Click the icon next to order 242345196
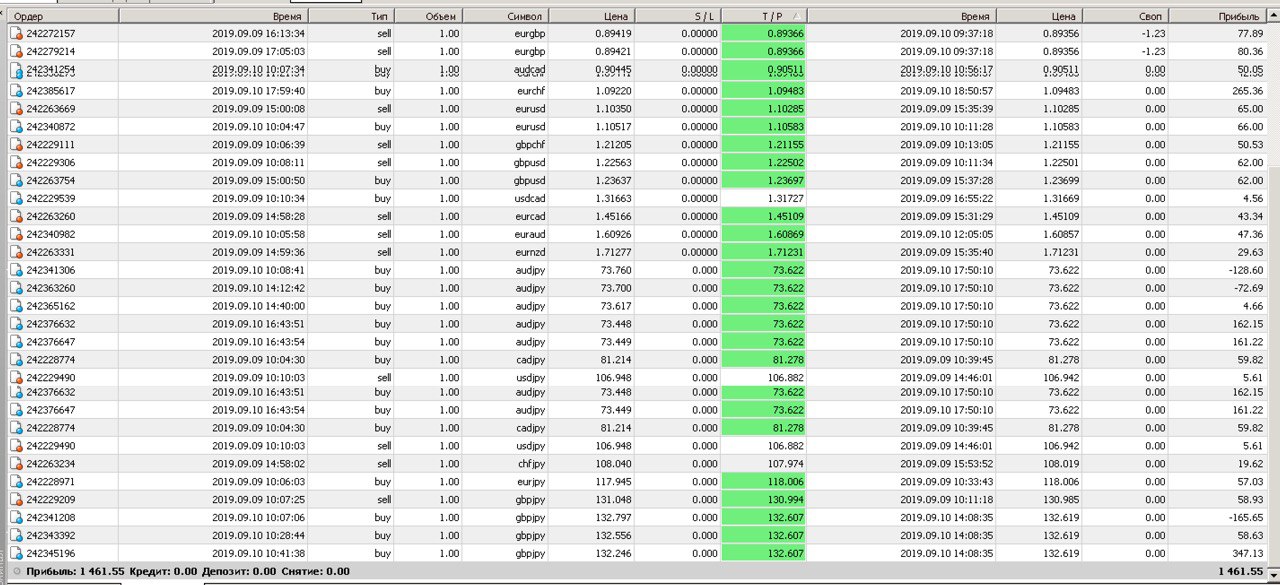The width and height of the screenshot is (1280, 585). click(x=16, y=554)
